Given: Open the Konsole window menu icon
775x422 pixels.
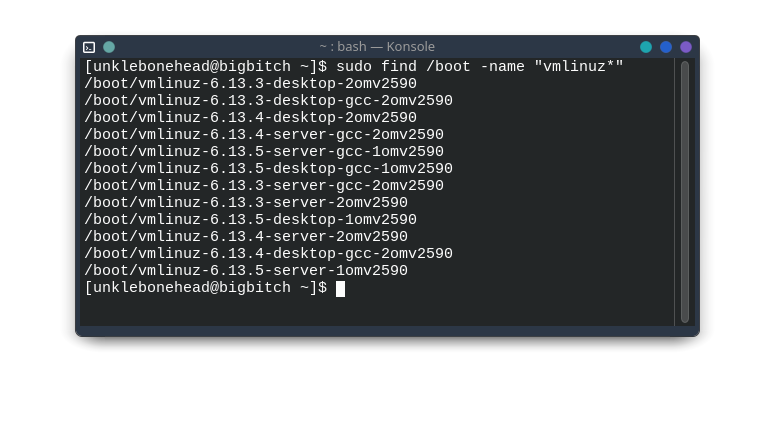Looking at the screenshot, I should click(89, 47).
